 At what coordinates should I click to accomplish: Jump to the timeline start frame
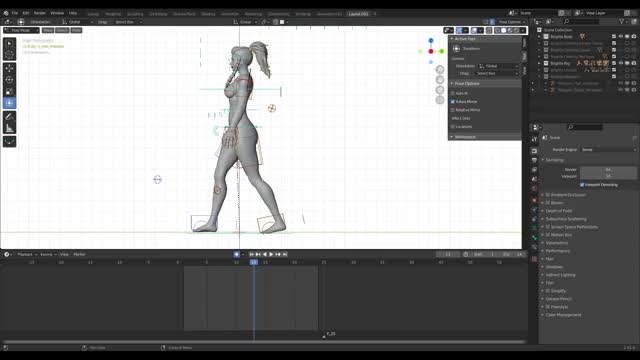(x=251, y=254)
